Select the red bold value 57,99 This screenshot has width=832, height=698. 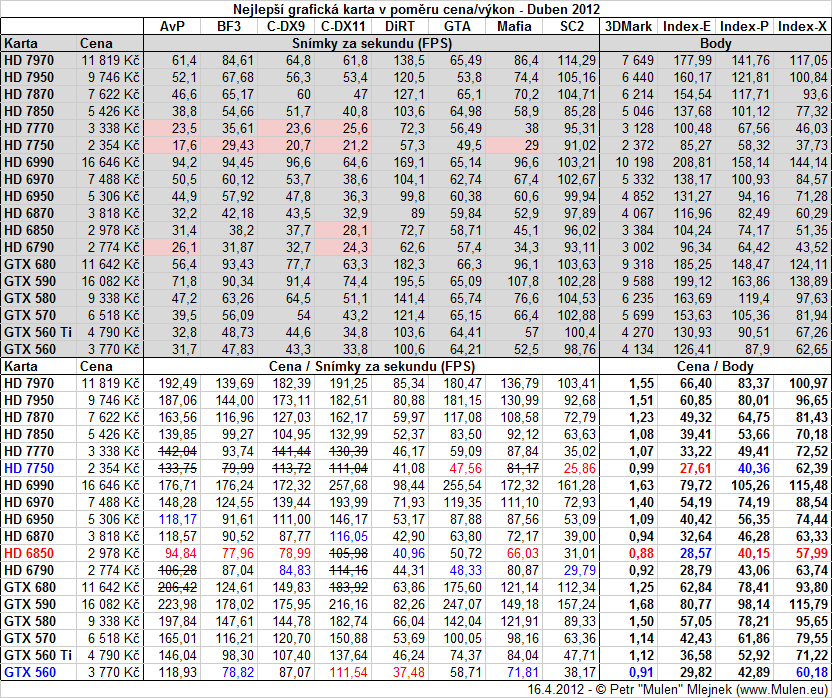[x=812, y=553]
